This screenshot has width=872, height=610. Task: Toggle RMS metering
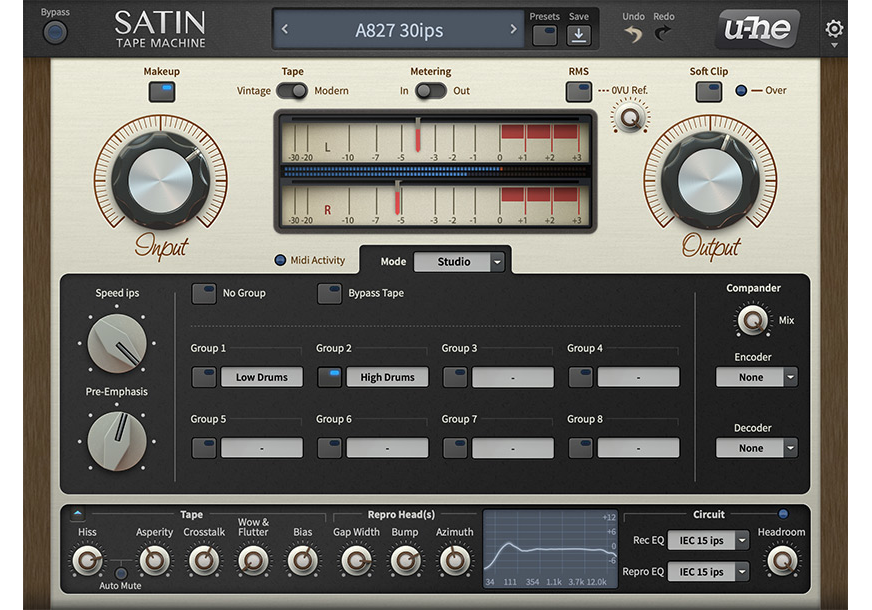(x=578, y=92)
